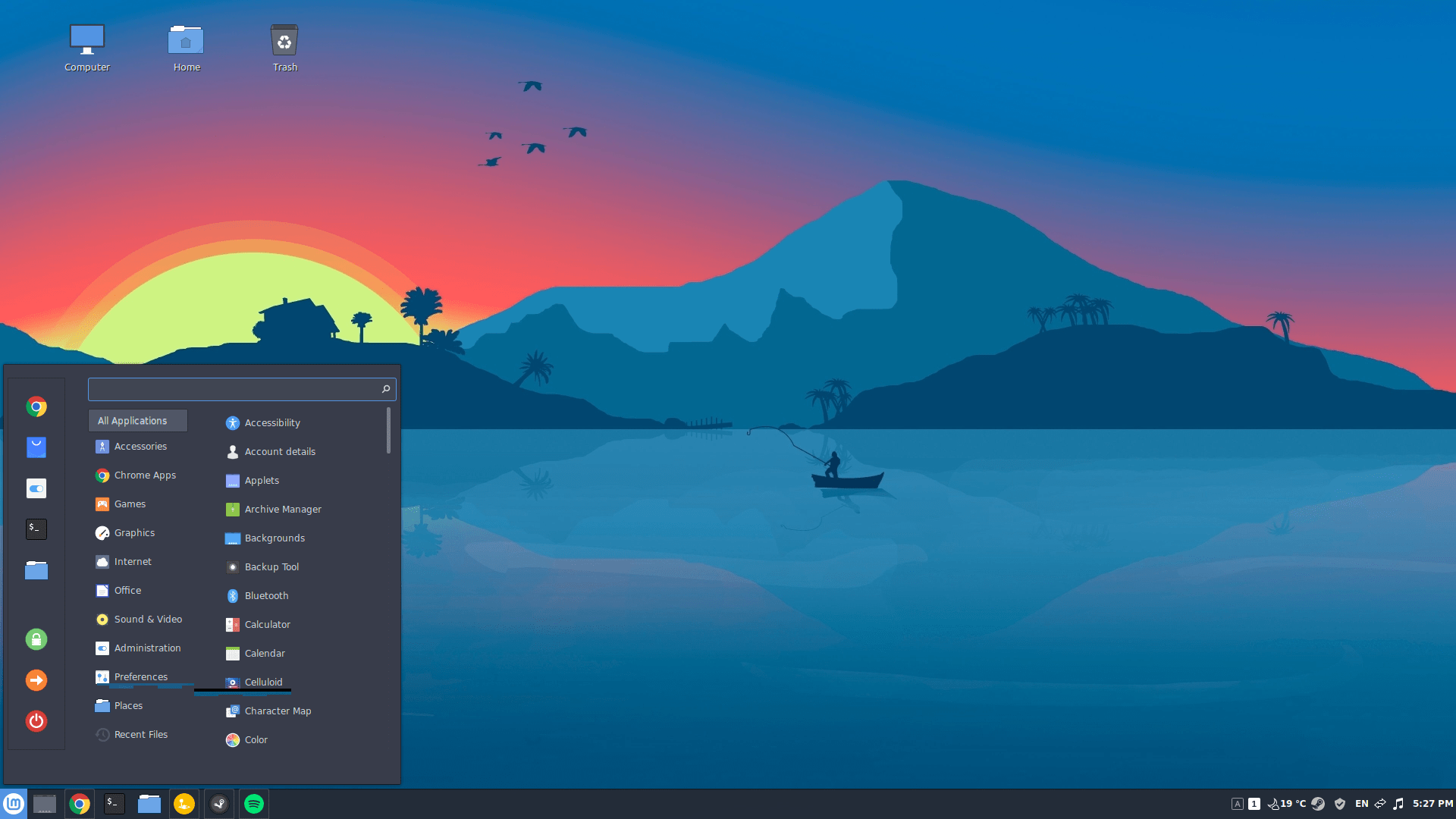
Task: Select the Preferences category
Action: (138, 677)
